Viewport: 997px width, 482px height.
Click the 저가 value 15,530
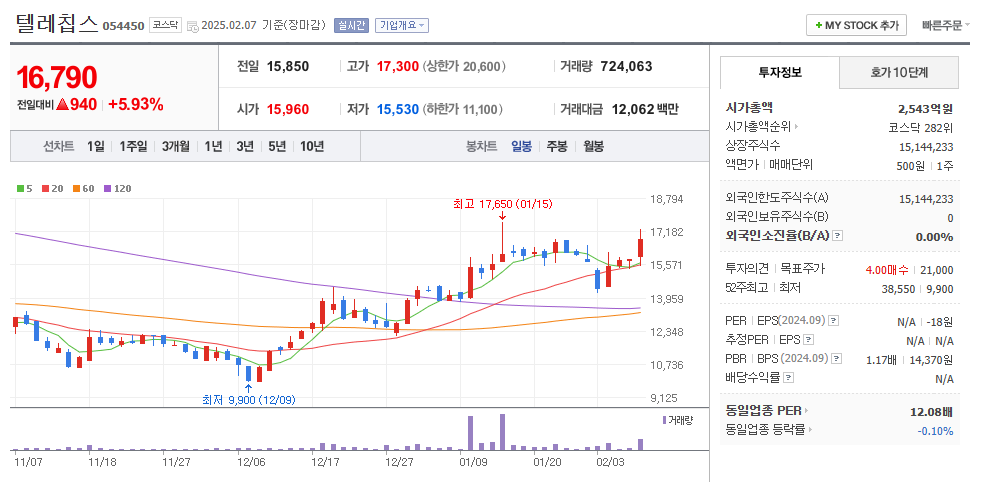397,109
